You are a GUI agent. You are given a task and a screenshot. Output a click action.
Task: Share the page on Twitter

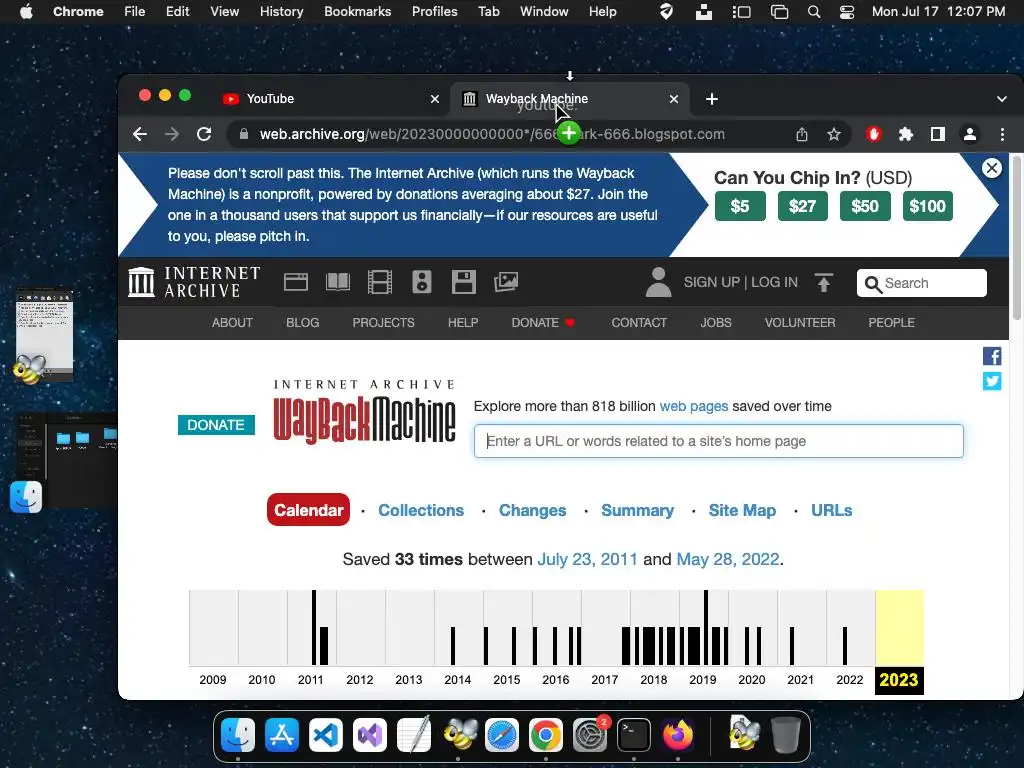[x=992, y=381]
